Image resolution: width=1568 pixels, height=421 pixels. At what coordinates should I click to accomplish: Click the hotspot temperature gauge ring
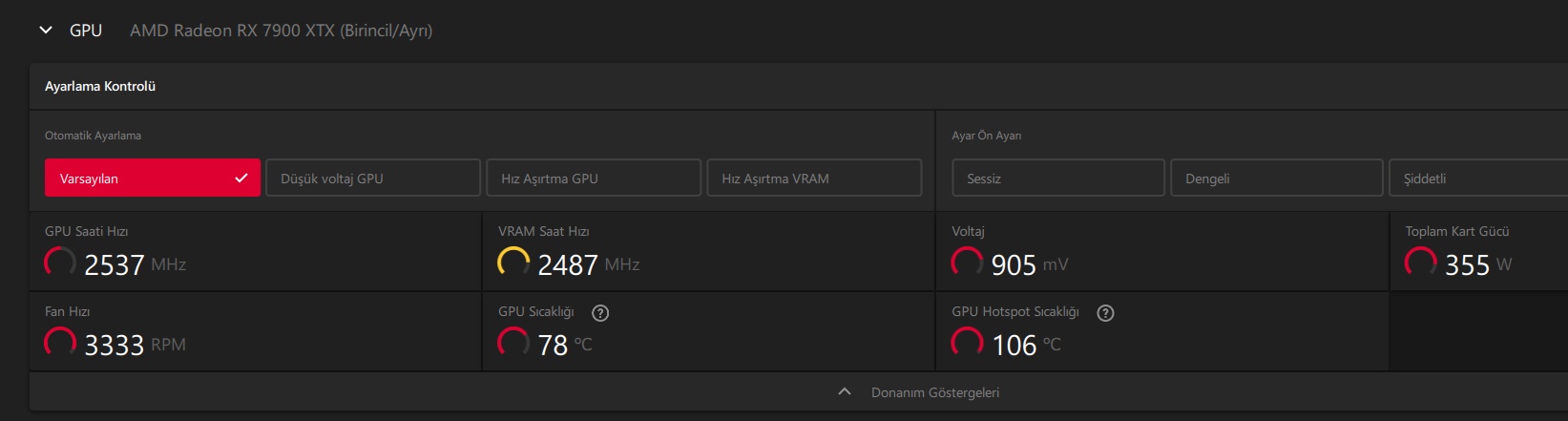pyautogui.click(x=967, y=343)
